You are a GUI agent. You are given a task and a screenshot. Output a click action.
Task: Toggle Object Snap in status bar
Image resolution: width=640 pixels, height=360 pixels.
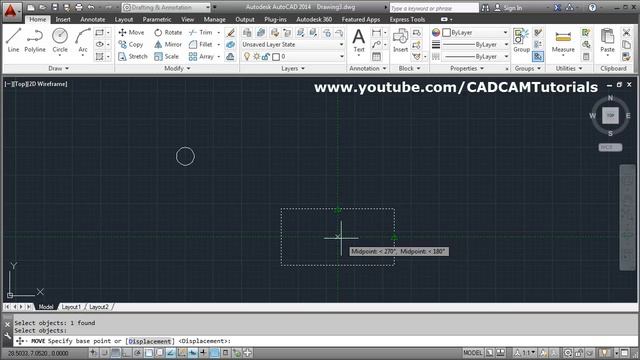(149, 353)
